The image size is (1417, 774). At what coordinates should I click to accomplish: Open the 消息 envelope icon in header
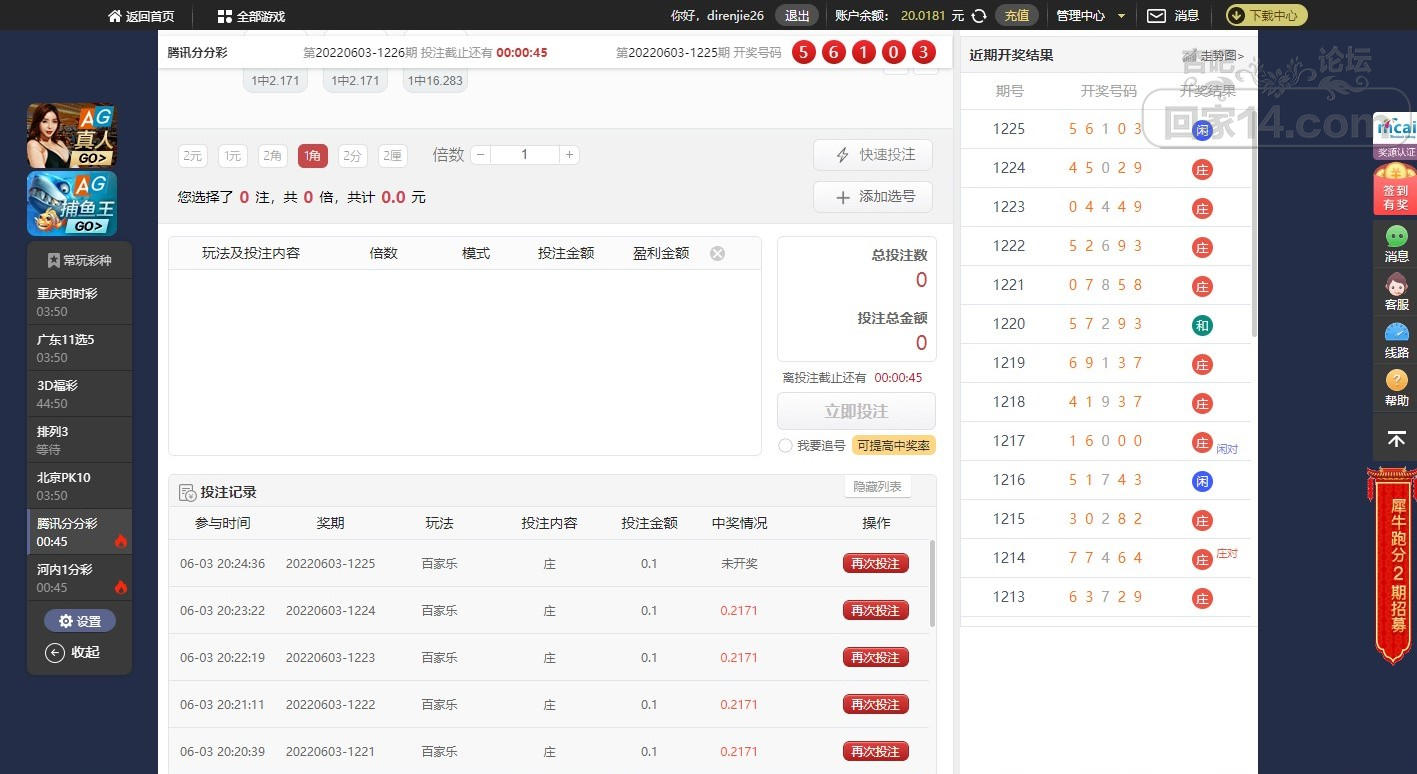point(1156,16)
